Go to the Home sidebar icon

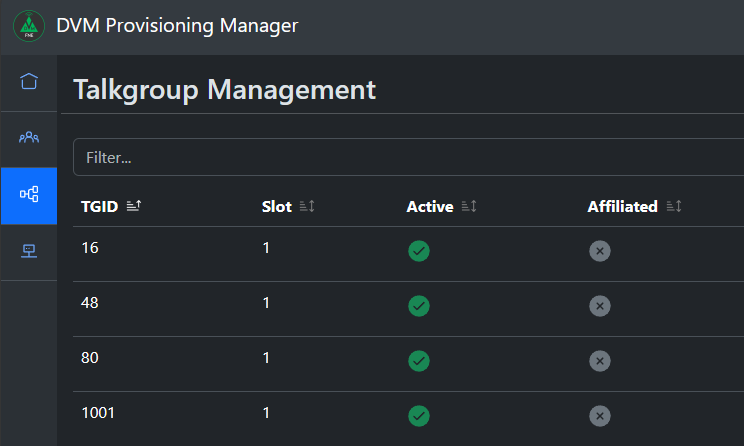coord(29,81)
